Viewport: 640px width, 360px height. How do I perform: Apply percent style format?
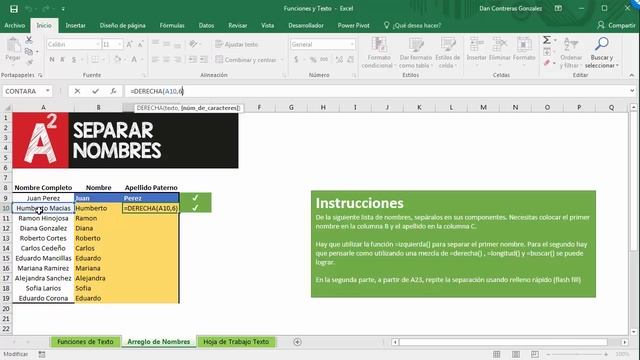click(313, 60)
